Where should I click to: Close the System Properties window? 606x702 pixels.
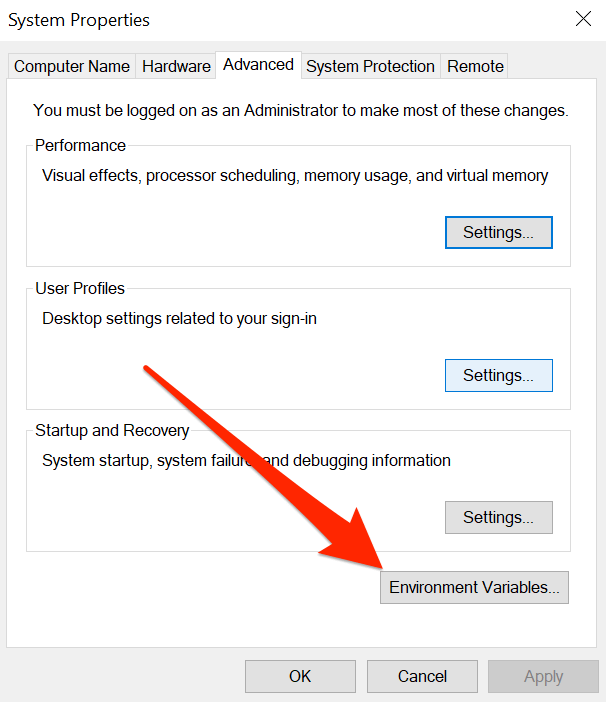(583, 18)
